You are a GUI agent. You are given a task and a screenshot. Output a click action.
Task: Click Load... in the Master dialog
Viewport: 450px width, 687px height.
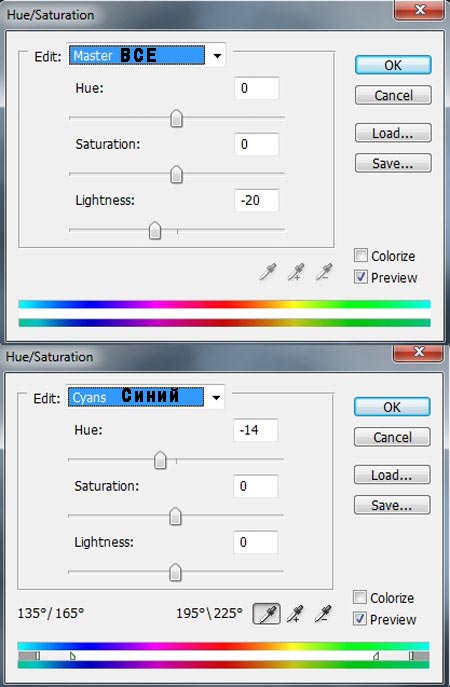pyautogui.click(x=393, y=133)
